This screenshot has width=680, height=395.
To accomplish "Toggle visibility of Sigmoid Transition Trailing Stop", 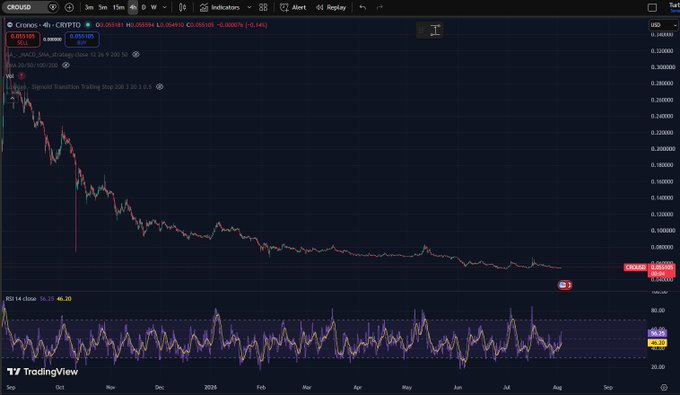I will 160,87.
